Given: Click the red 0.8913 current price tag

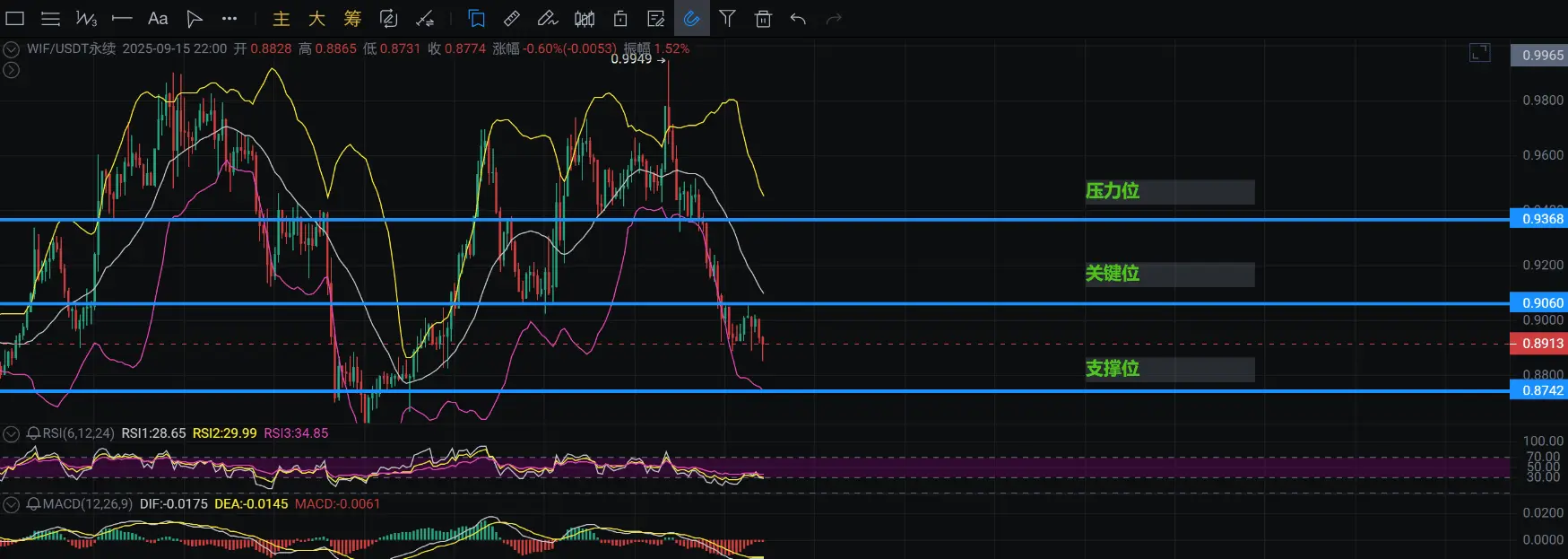Looking at the screenshot, I should coord(1539,344).
